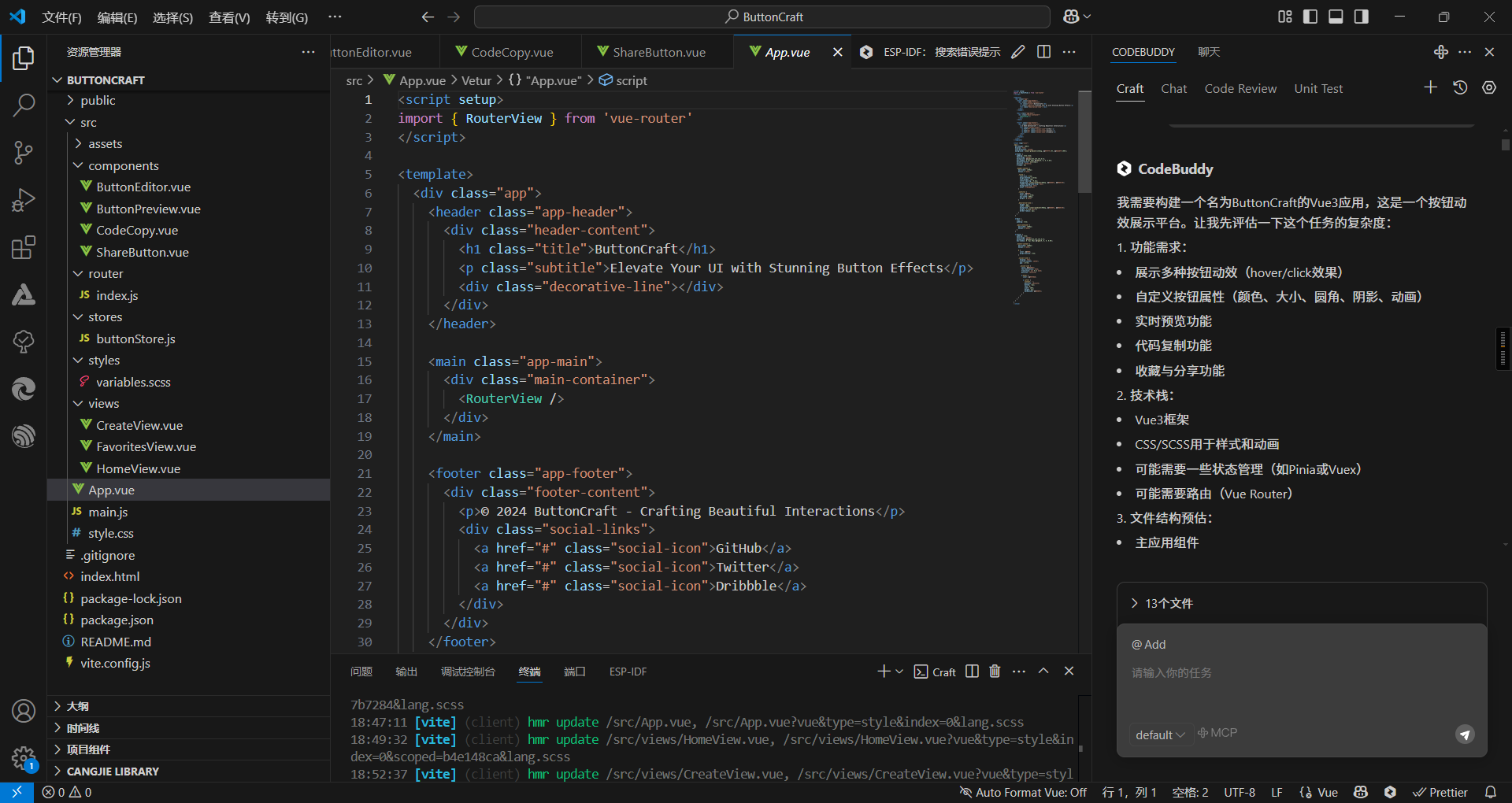Viewport: 1512px width, 803px height.
Task: Expand the 大纲 outline section
Action: click(x=189, y=706)
